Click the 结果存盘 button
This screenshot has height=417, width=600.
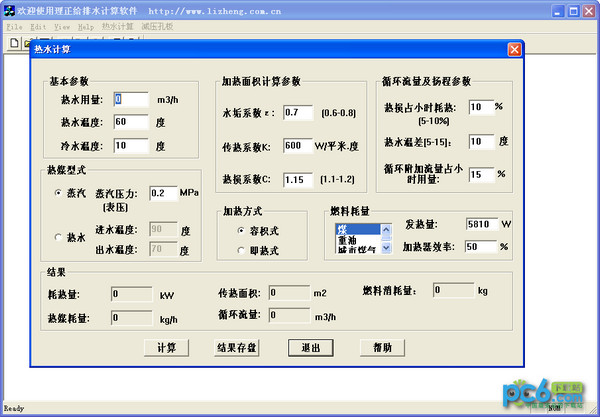pyautogui.click(x=237, y=348)
